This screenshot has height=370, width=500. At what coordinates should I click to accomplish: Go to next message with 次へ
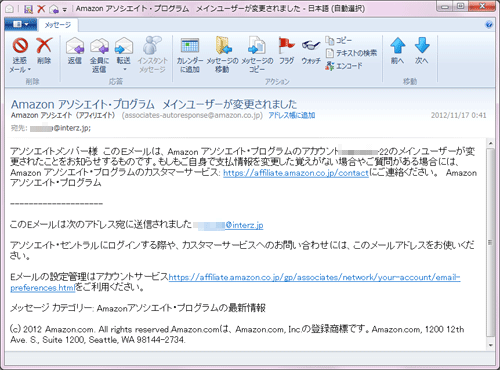click(422, 50)
